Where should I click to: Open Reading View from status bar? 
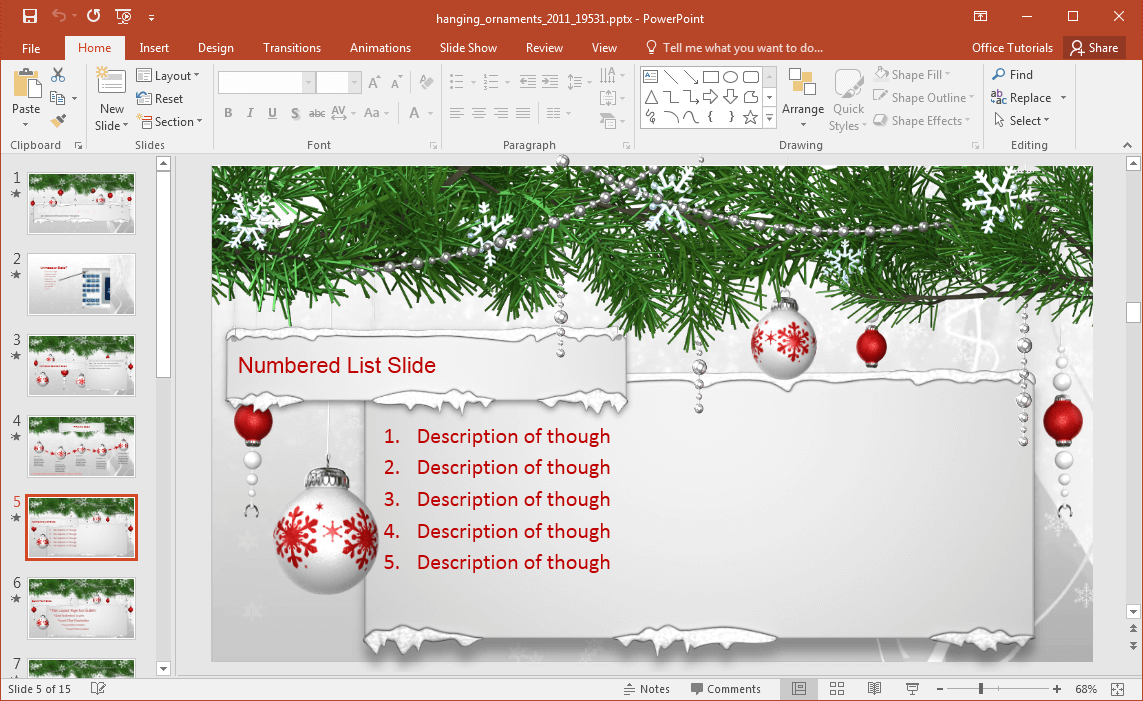(874, 689)
